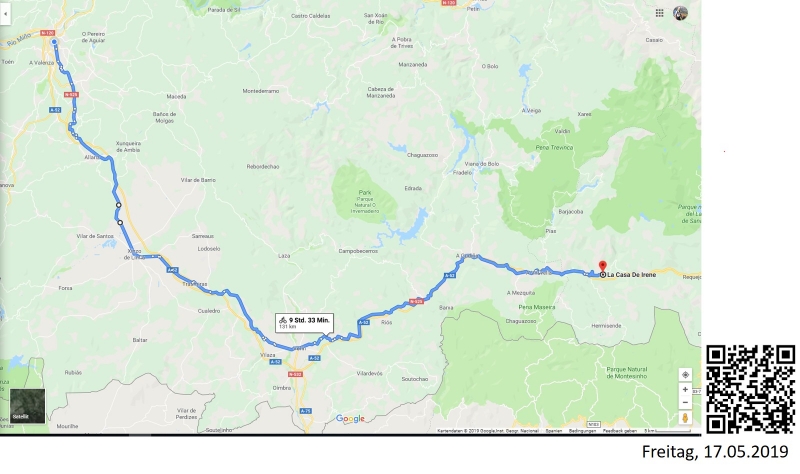
Task: Click the Google logo on map
Action: coord(350,418)
